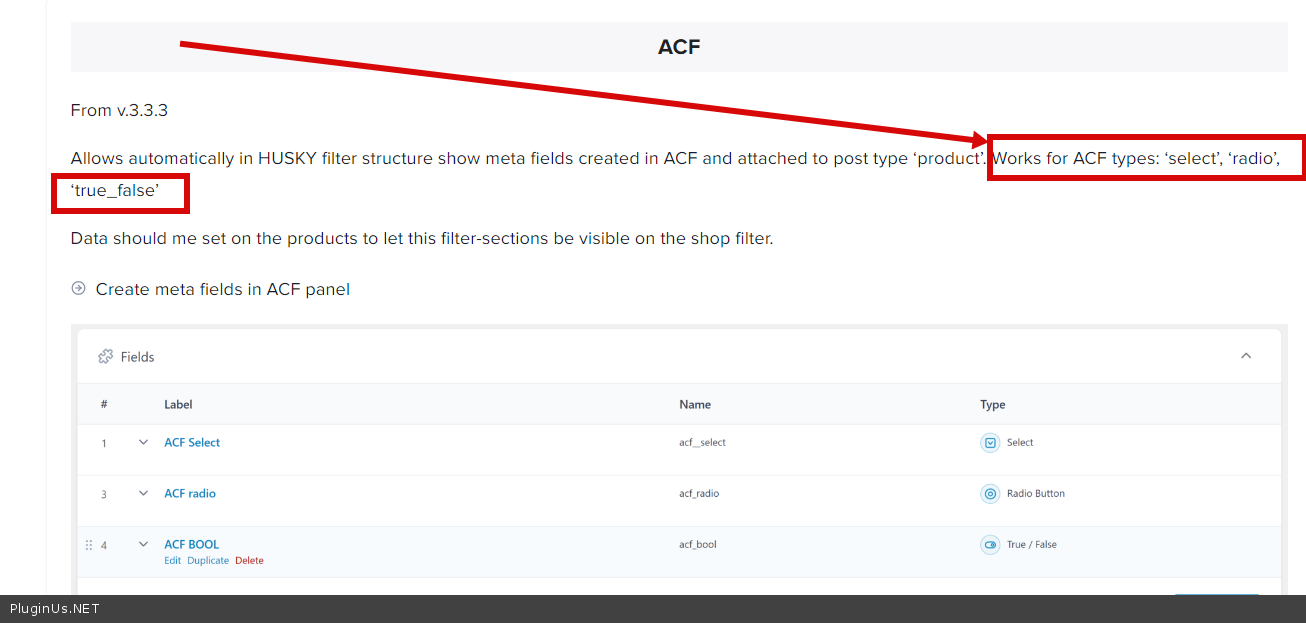
Task: Click the Fields puzzle-piece icon
Action: click(x=105, y=357)
